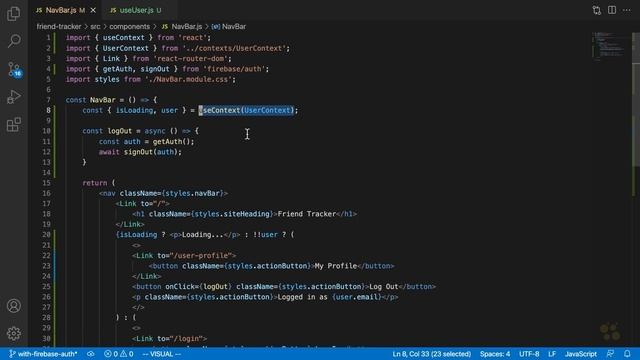640x360 pixels.
Task: Click the "/login" path on line 30
Action: pos(186,338)
